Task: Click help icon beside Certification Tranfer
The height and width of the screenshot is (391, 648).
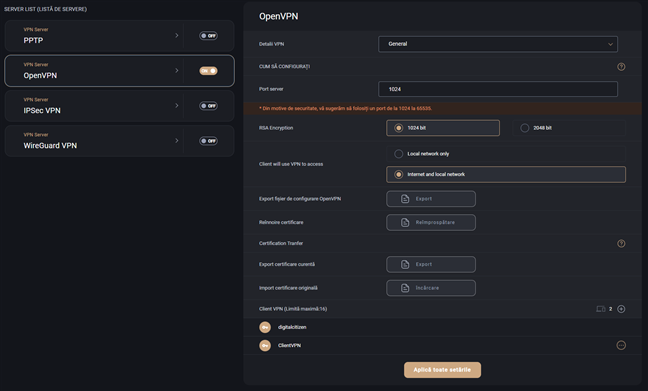Action: (621, 243)
